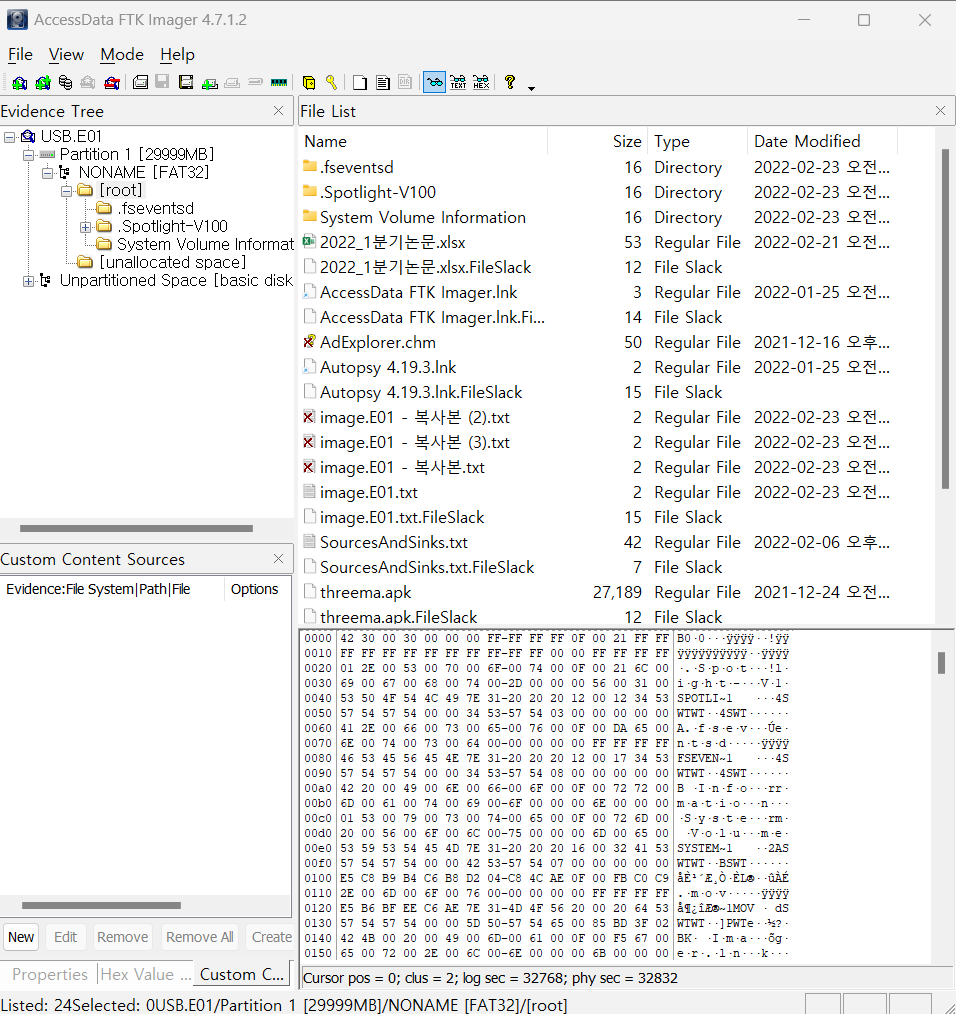Click the Remove All button
Viewport: 956px width, 1014px height.
pyautogui.click(x=199, y=937)
